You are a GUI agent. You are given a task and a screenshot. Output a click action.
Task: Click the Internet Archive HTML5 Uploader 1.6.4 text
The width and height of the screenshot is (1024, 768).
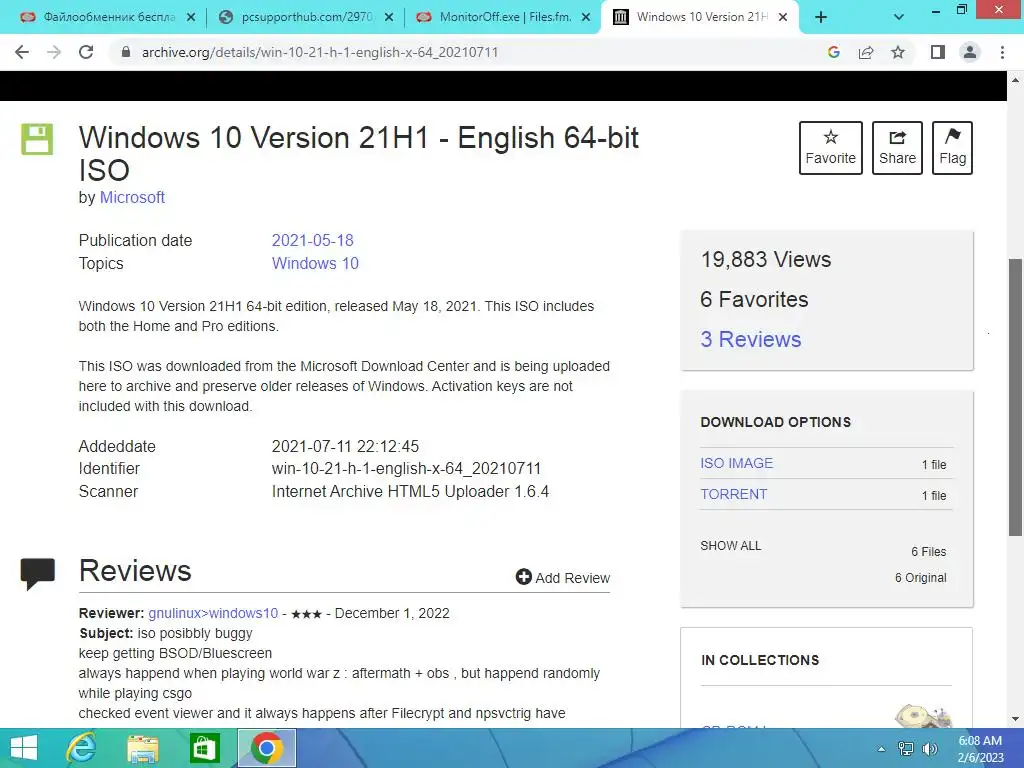(410, 491)
